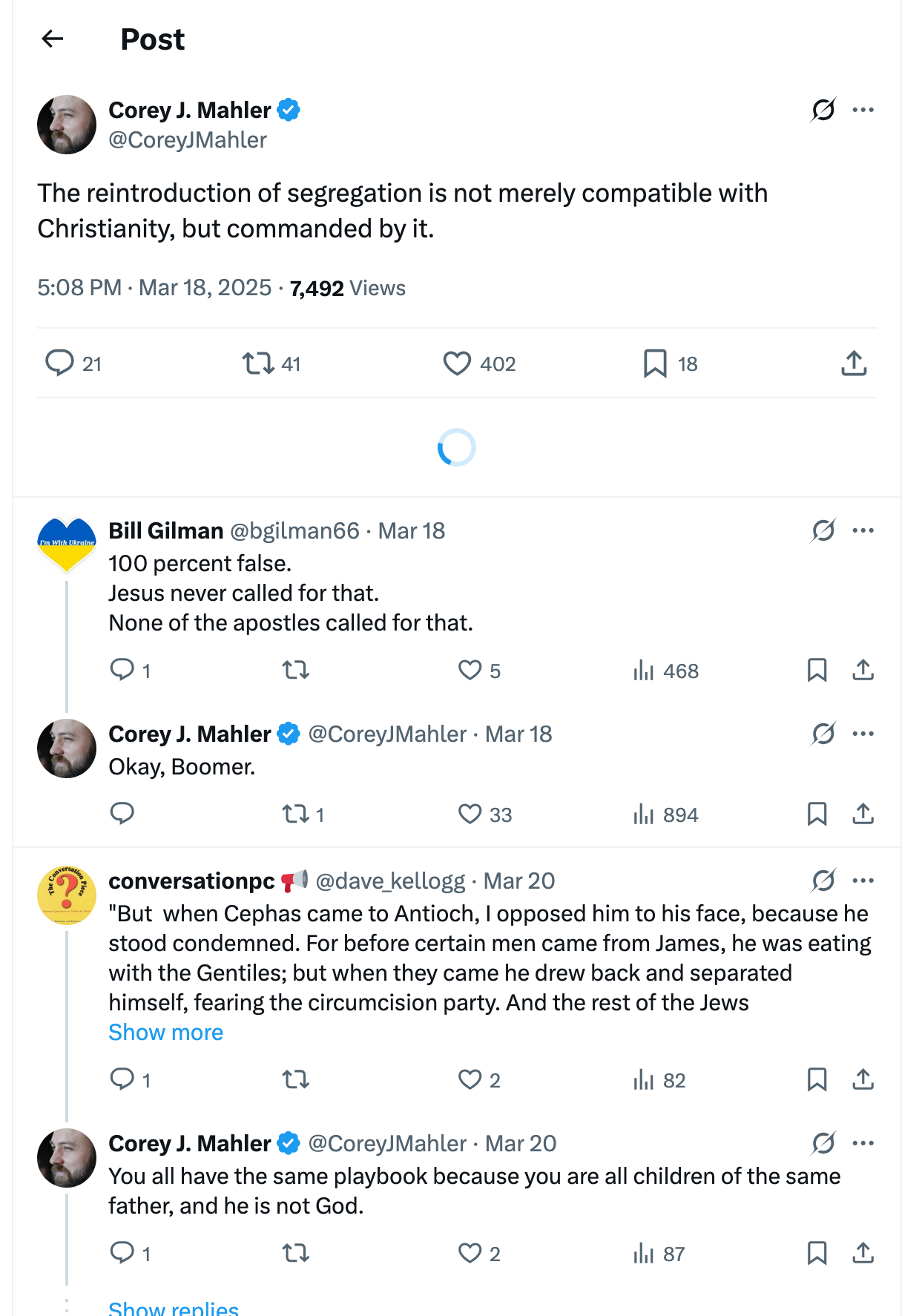Viewport: 922px width, 1316px height.
Task: Open the @dave_kellogg profile handle
Action: pos(390,881)
